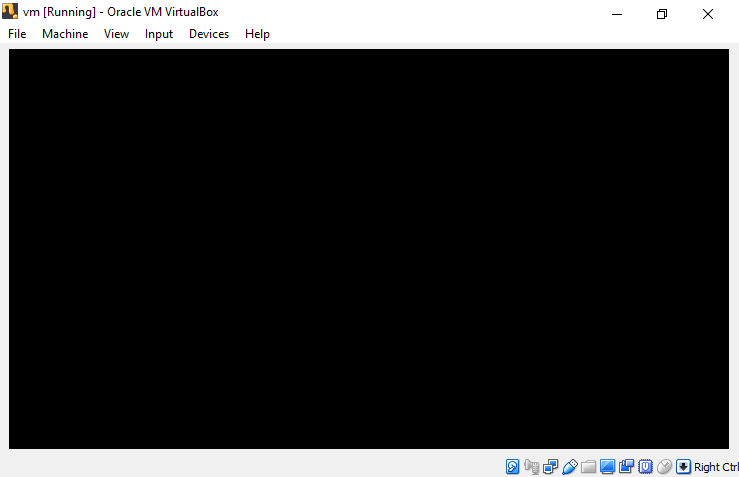739x477 pixels.
Task: Click the recording status icon
Action: point(626,467)
